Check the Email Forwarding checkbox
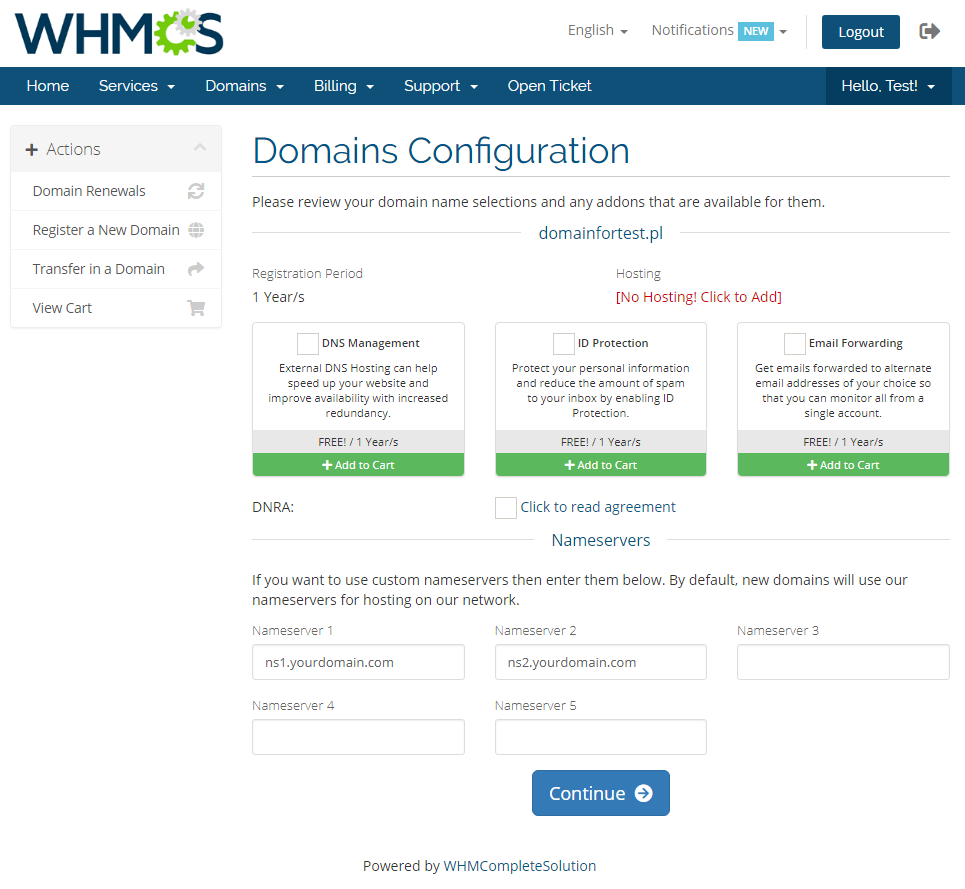 pyautogui.click(x=795, y=343)
